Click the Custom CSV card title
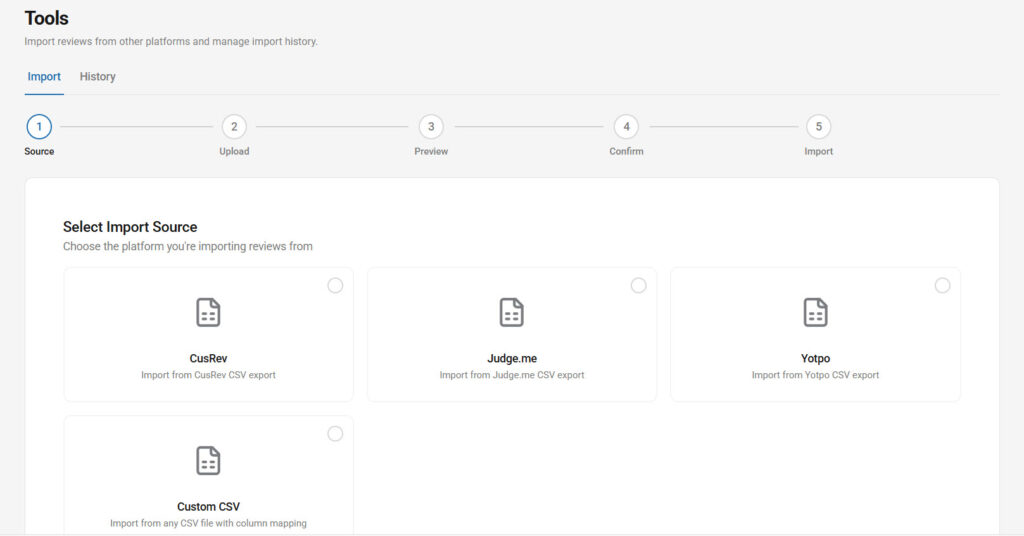Screen dimensions: 1024x536 coord(208,507)
